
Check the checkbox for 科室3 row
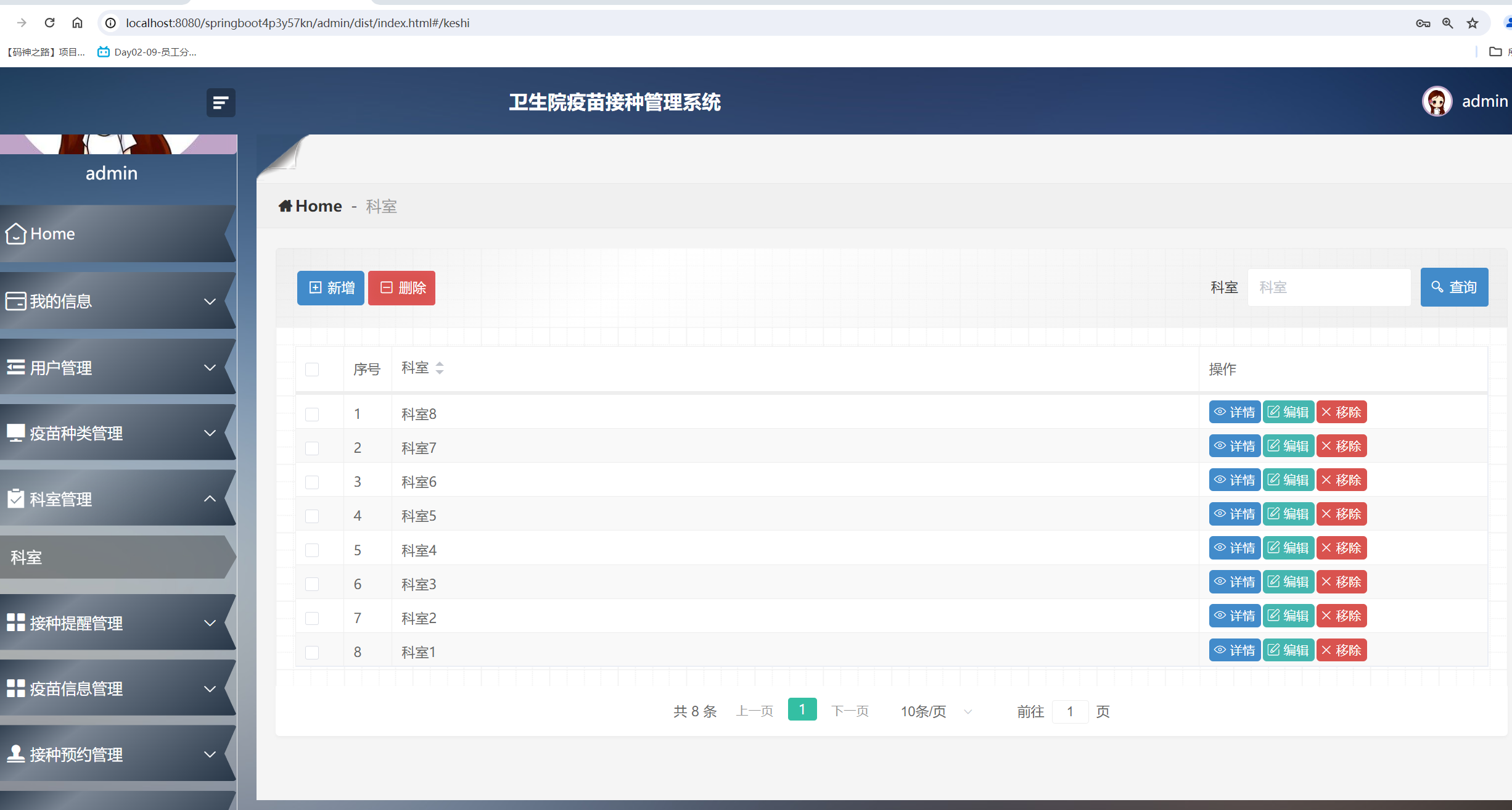pyautogui.click(x=312, y=584)
